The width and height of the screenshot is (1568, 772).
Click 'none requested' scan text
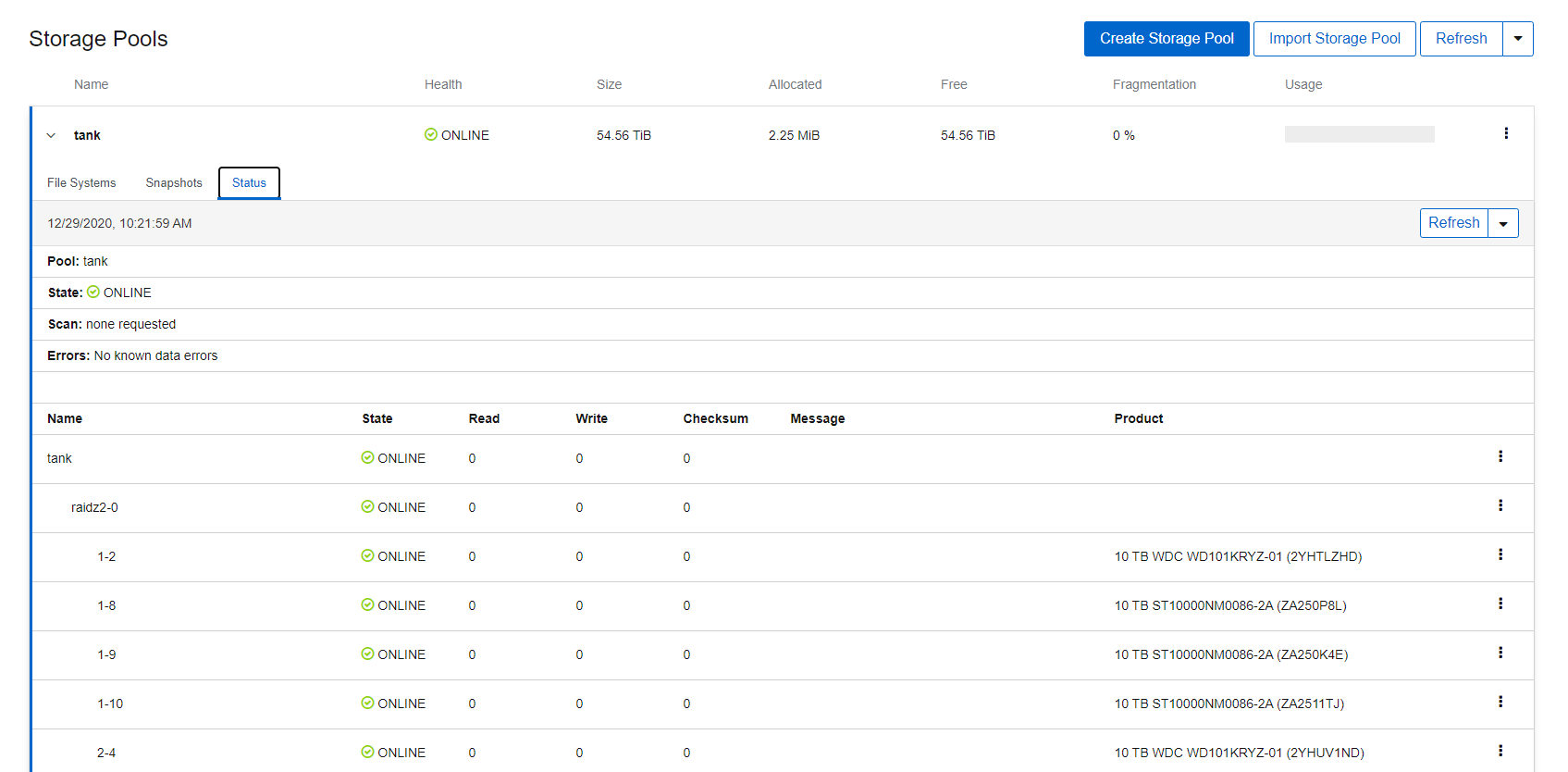click(130, 324)
